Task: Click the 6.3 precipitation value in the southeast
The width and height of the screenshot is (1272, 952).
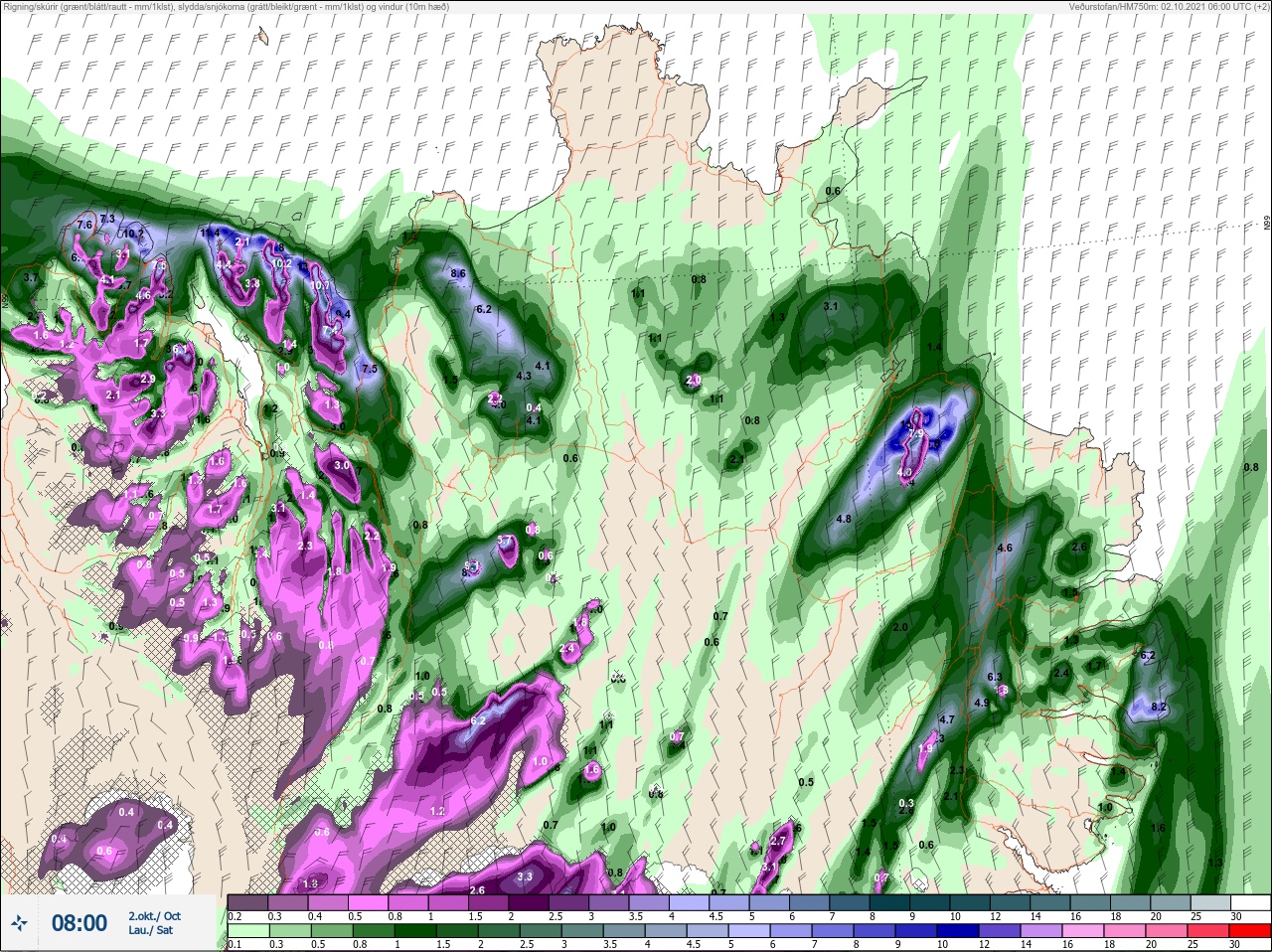Action: tap(995, 677)
